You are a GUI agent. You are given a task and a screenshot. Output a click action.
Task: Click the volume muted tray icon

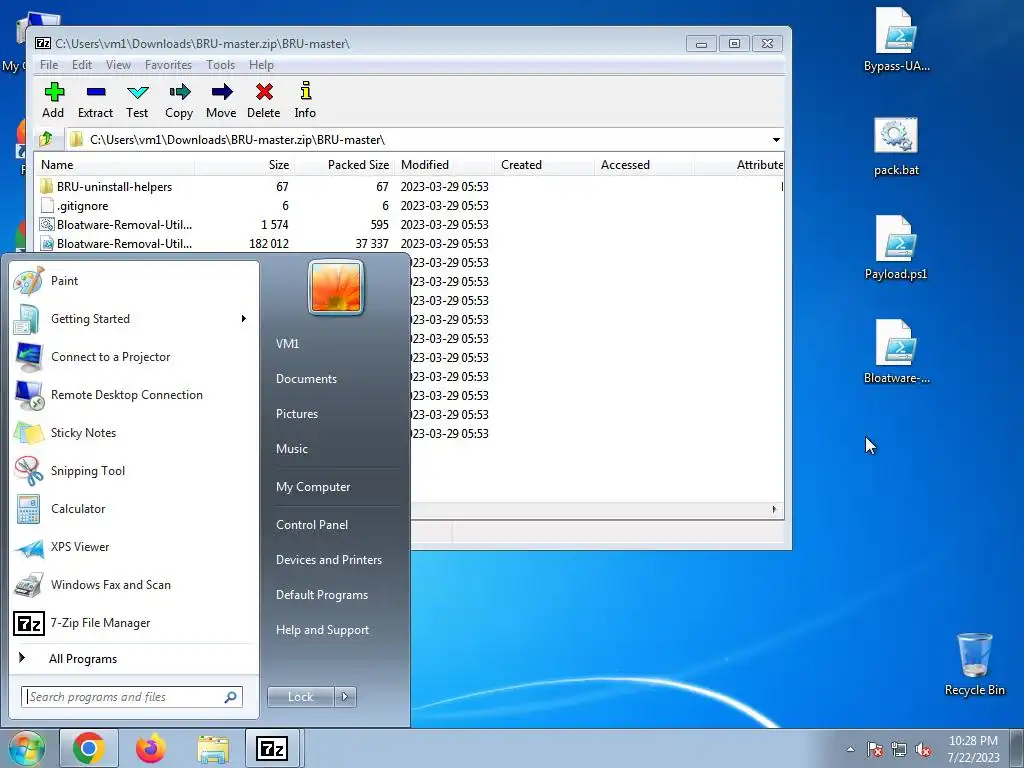tap(923, 750)
